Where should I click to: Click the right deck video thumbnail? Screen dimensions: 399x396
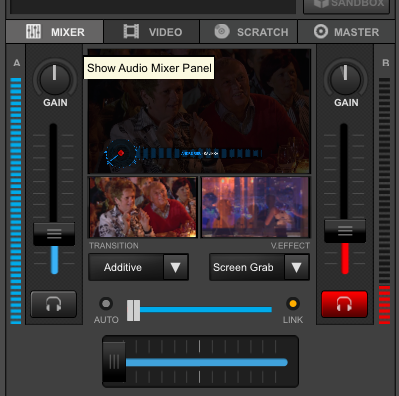[255, 207]
